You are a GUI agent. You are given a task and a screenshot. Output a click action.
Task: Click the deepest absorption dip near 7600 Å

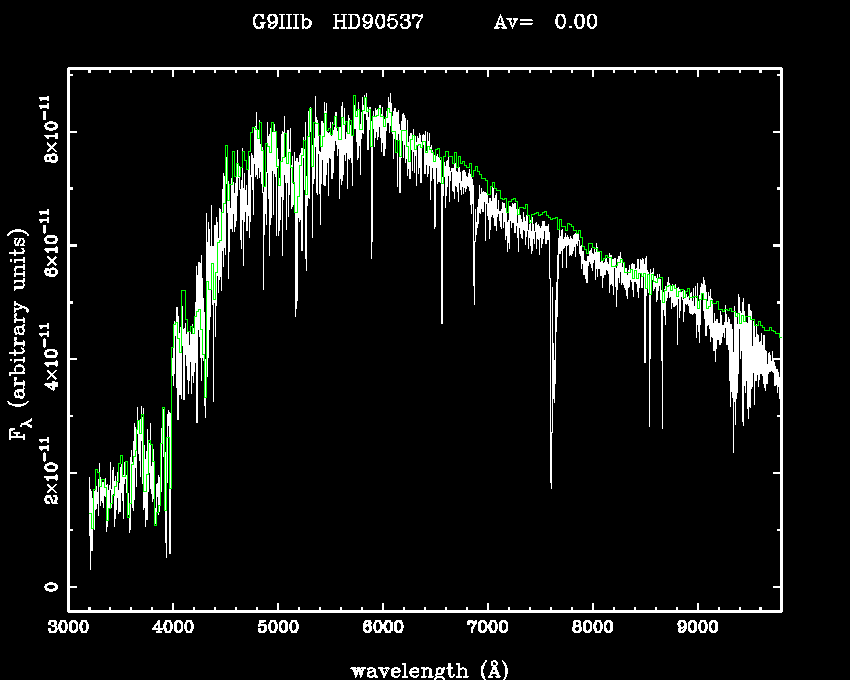click(551, 486)
